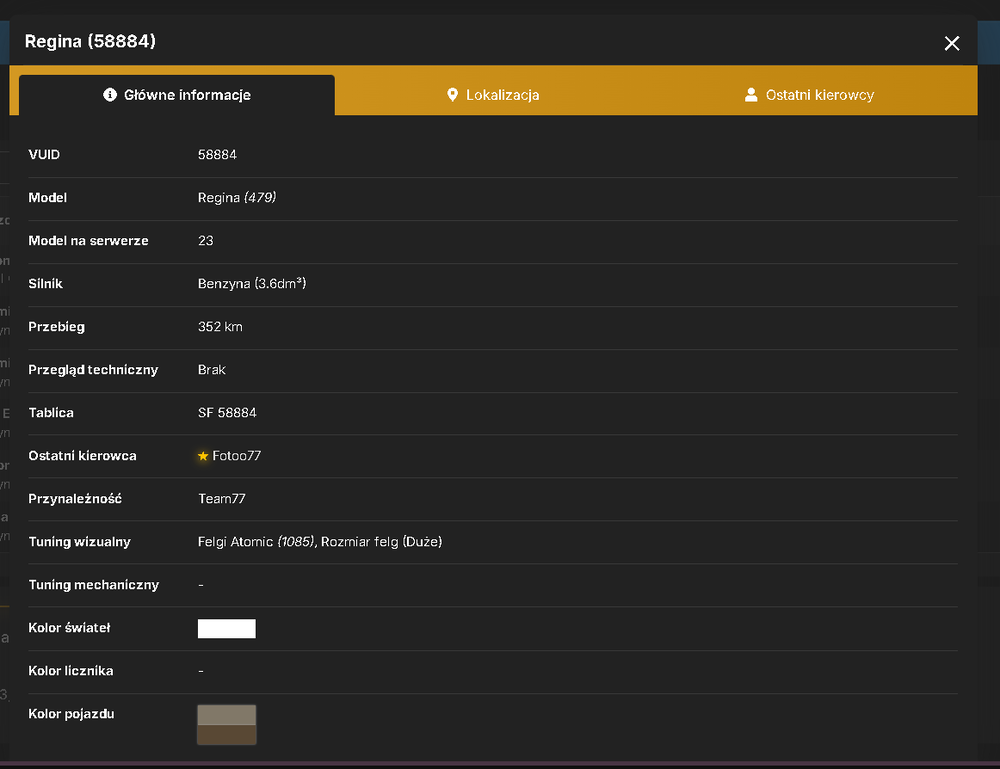
Task: Select the plate value SF 58884
Action: [227, 413]
